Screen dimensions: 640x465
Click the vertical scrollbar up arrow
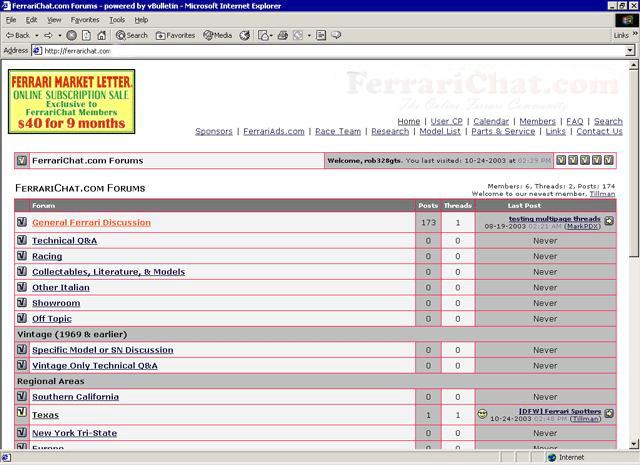(x=633, y=65)
